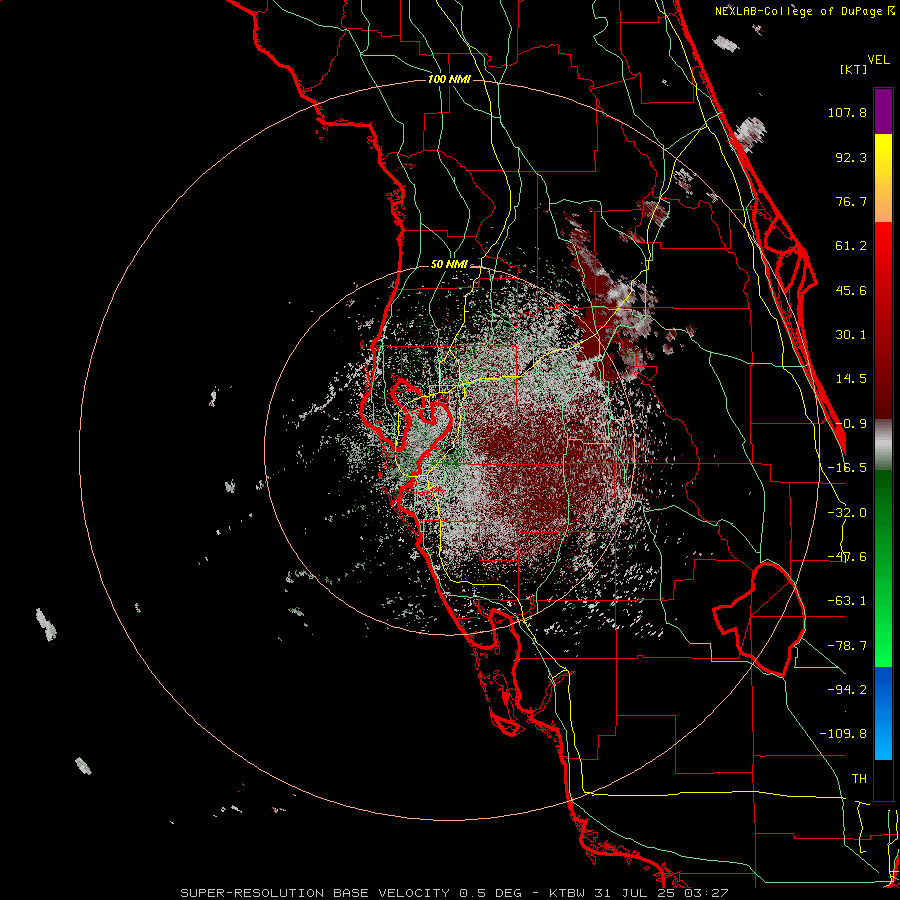Click the VEL legend title
Screen dimensions: 900x900
click(878, 60)
